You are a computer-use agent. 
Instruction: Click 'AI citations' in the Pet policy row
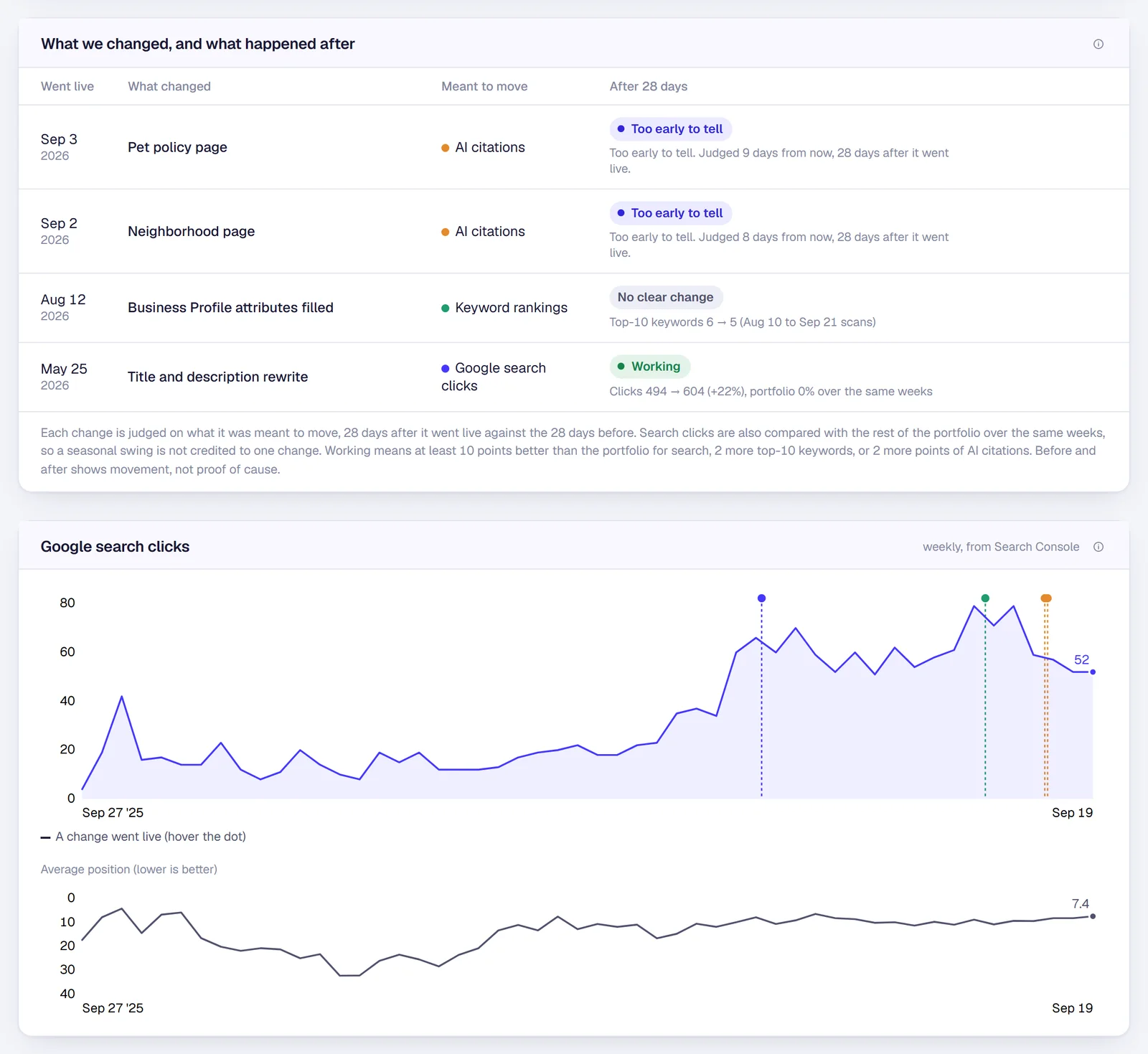[483, 147]
